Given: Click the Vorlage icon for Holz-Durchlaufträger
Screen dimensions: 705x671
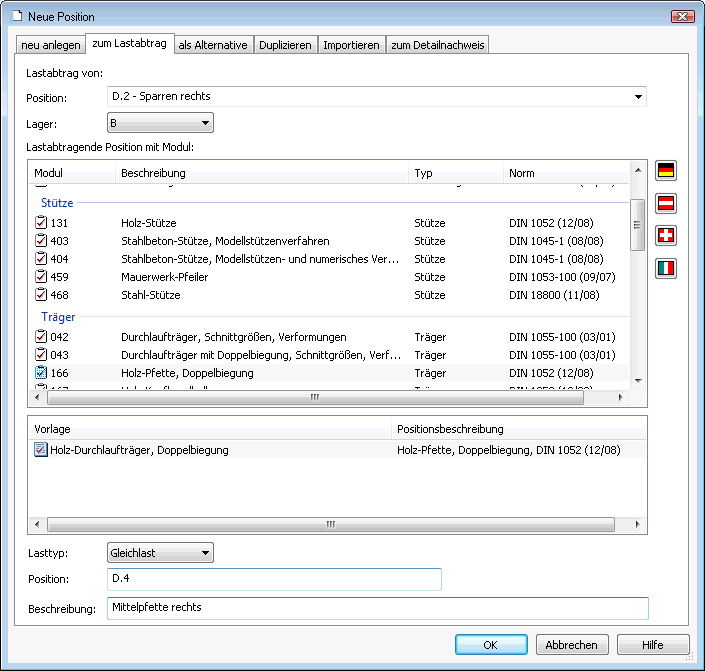Looking at the screenshot, I should click(x=40, y=450).
